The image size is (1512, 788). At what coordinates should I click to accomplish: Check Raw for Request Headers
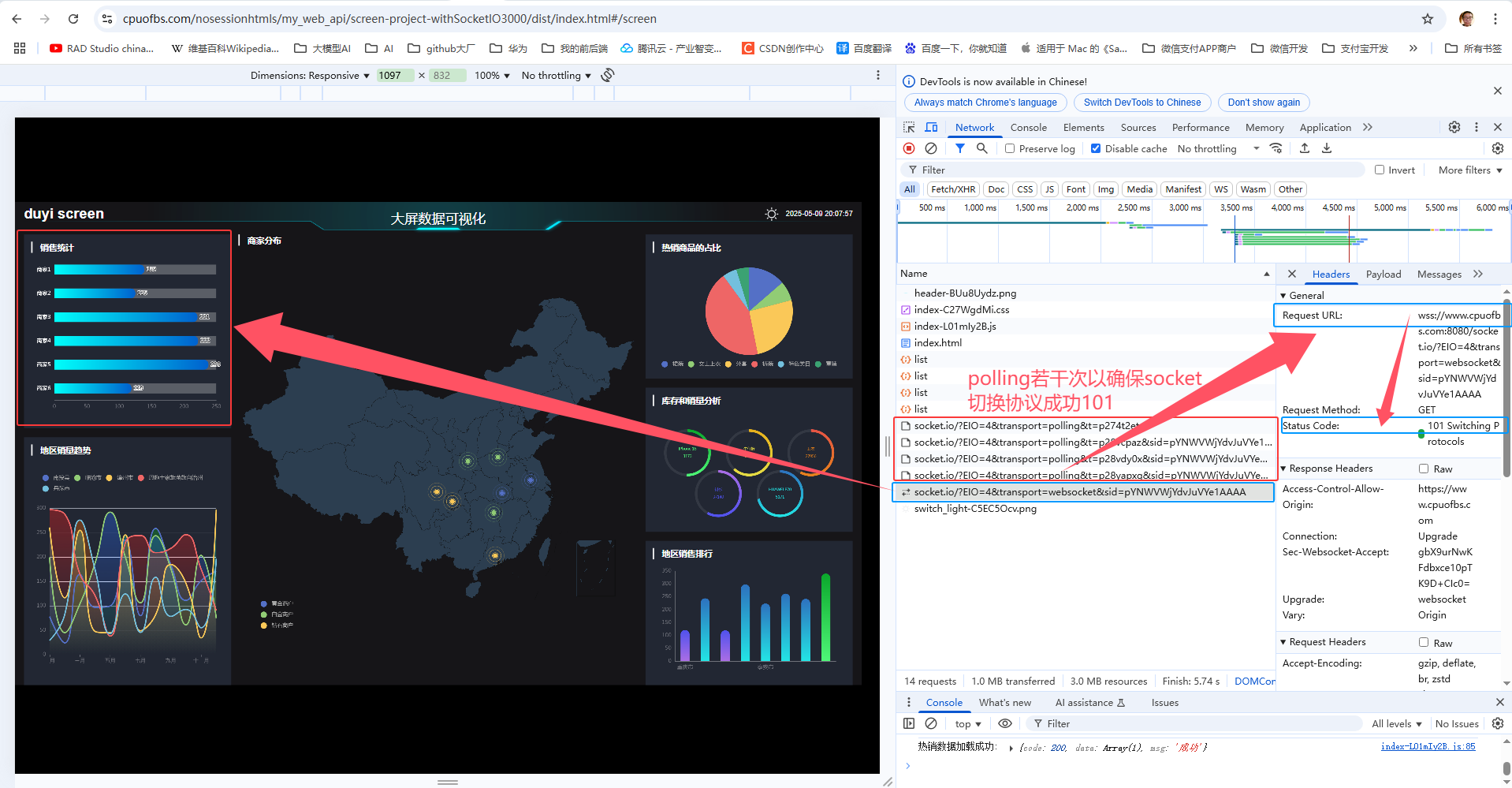click(1424, 642)
